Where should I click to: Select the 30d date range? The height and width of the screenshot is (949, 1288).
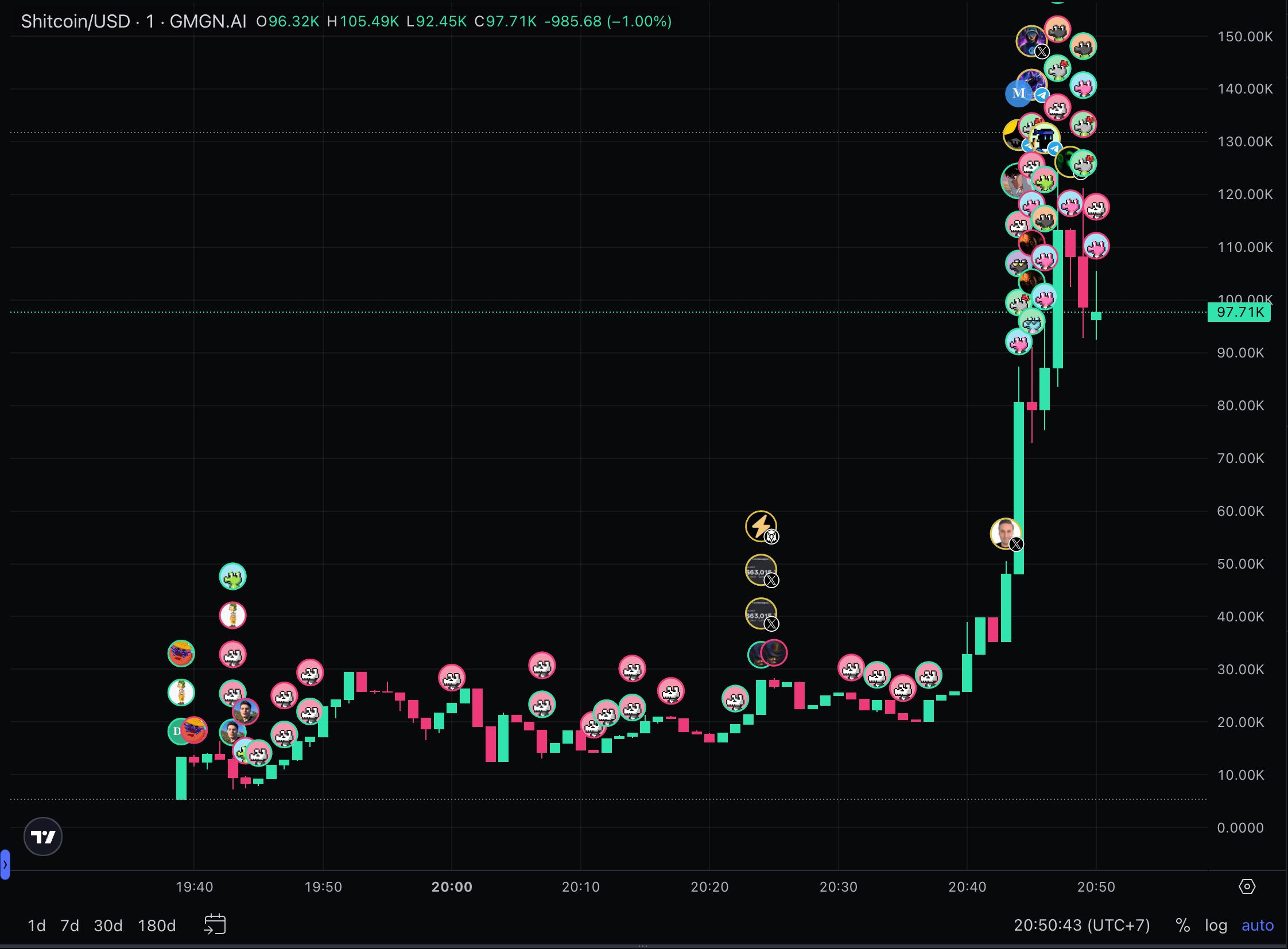coord(108,925)
